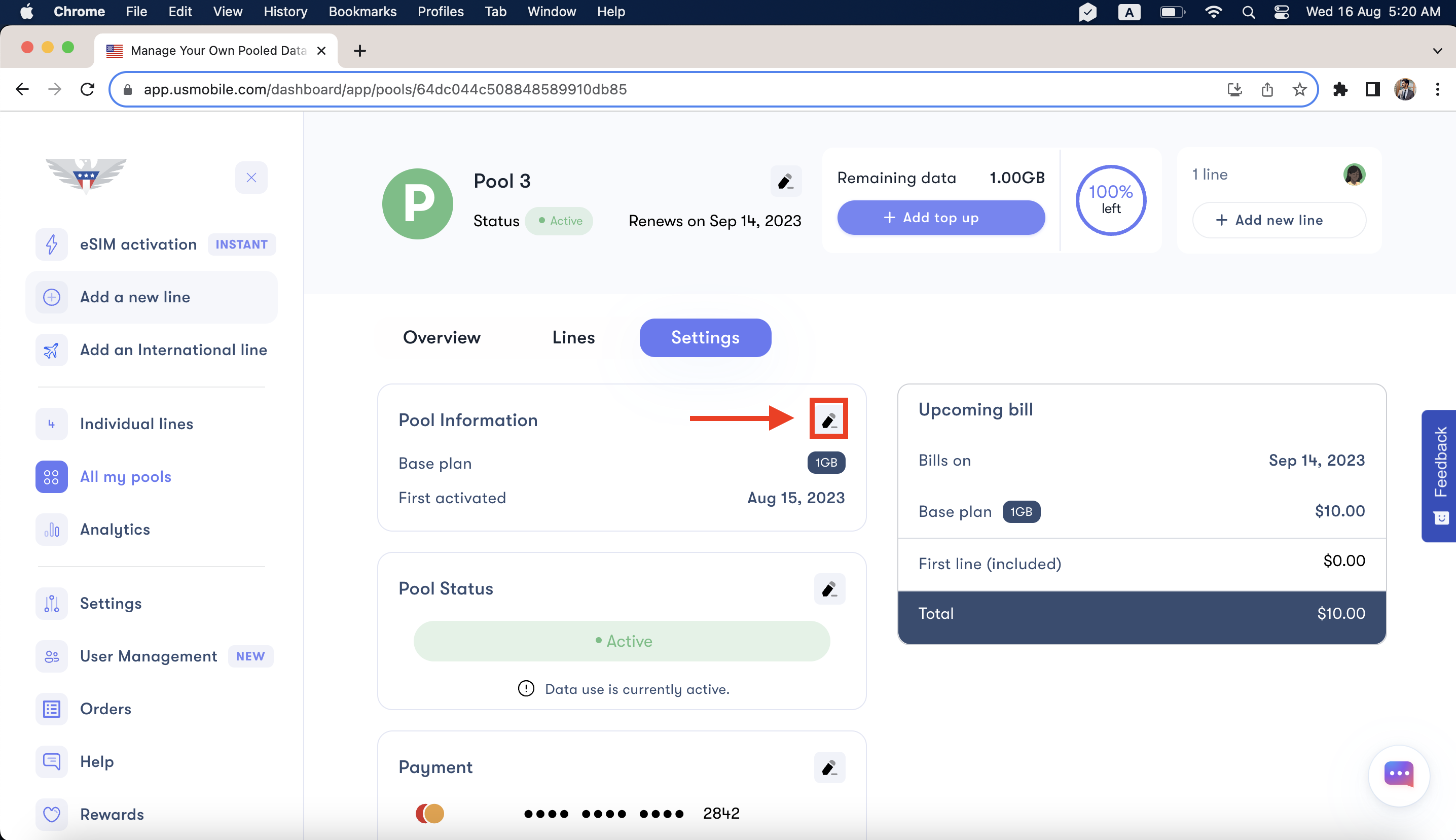Expand Chrome tab search chevron

1437,51
